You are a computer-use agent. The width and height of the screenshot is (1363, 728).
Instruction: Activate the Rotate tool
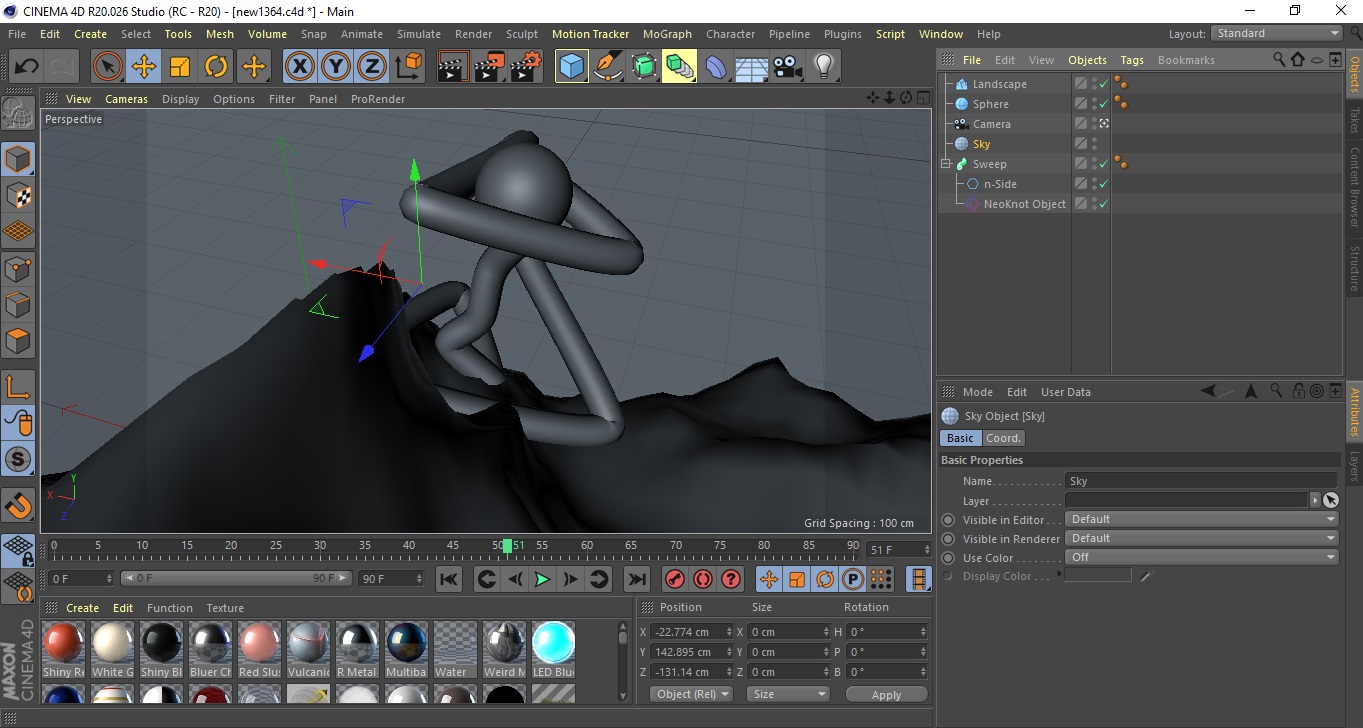[x=216, y=67]
